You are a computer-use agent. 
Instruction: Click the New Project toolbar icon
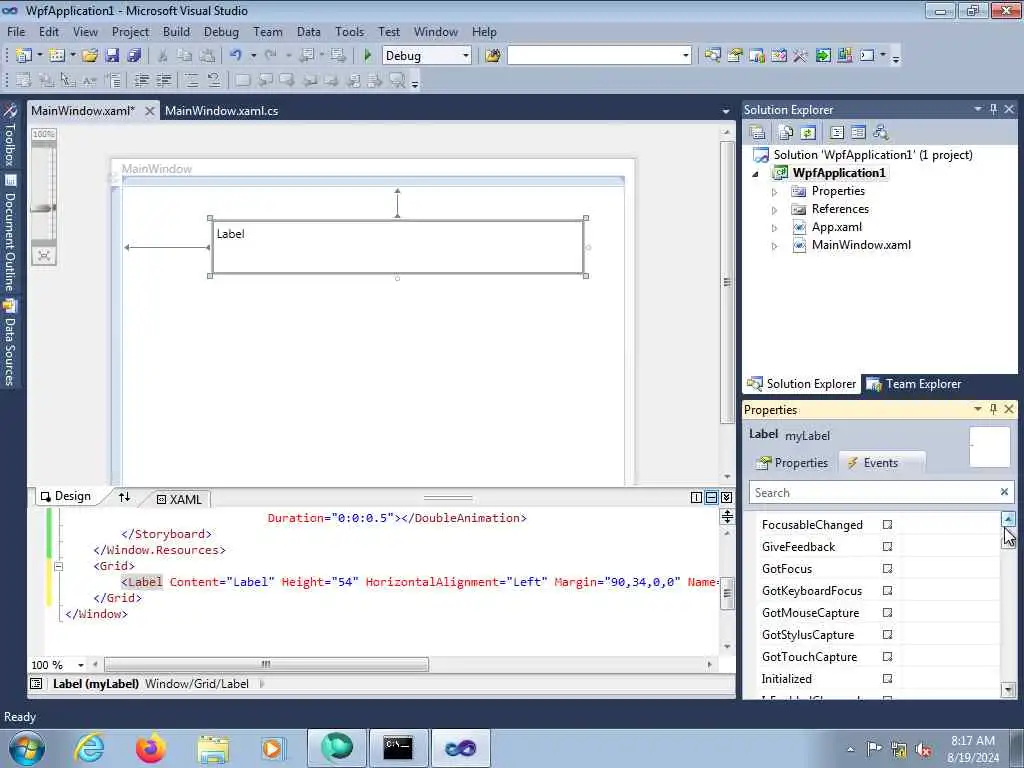pyautogui.click(x=24, y=56)
